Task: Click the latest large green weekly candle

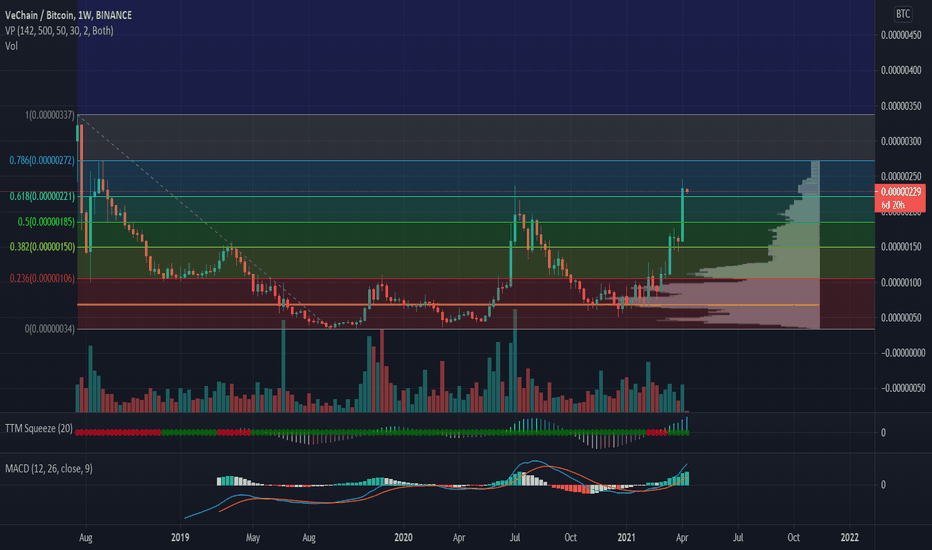Action: [682, 214]
